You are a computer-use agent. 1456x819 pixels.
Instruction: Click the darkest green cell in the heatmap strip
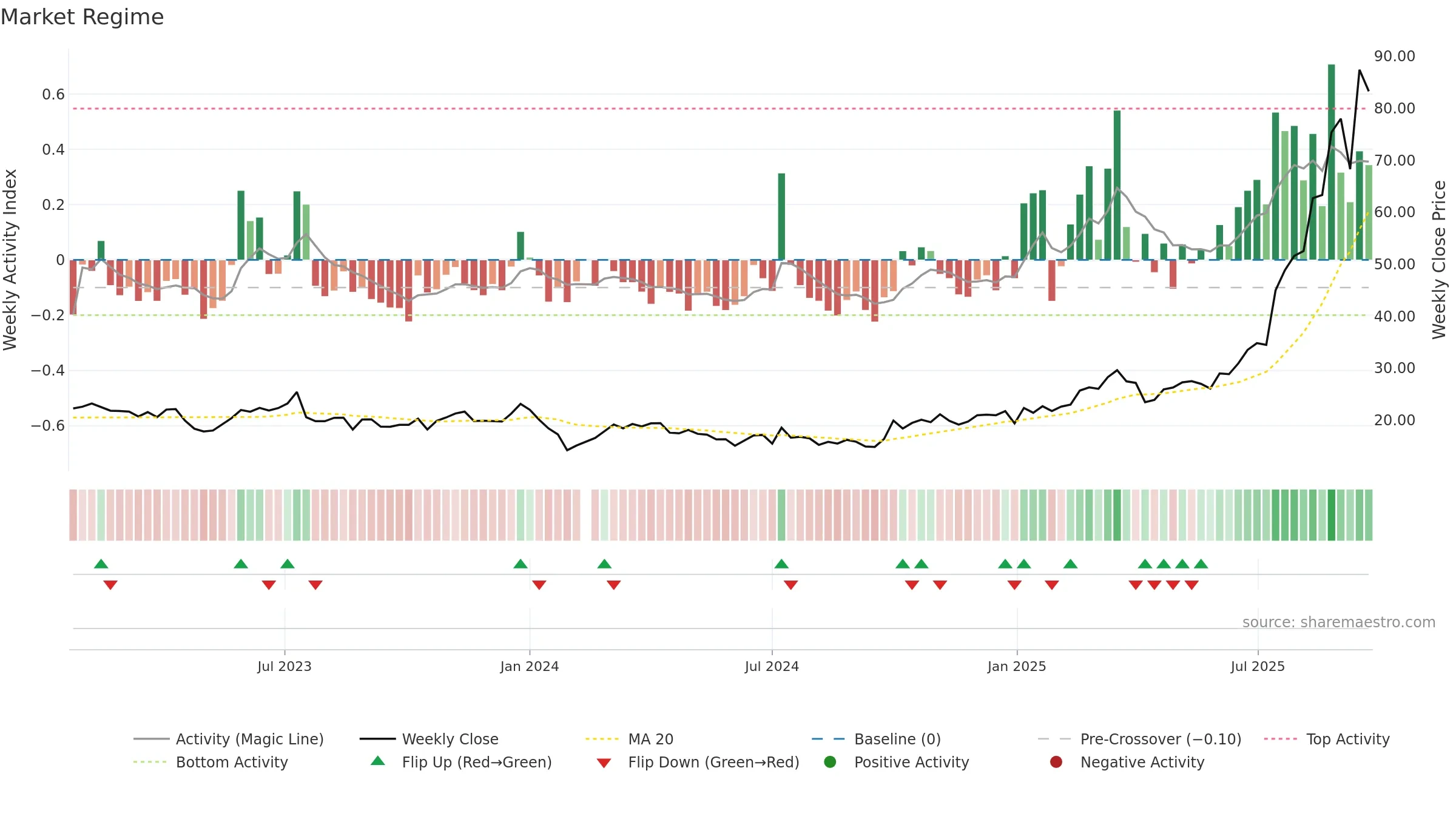click(x=1331, y=515)
